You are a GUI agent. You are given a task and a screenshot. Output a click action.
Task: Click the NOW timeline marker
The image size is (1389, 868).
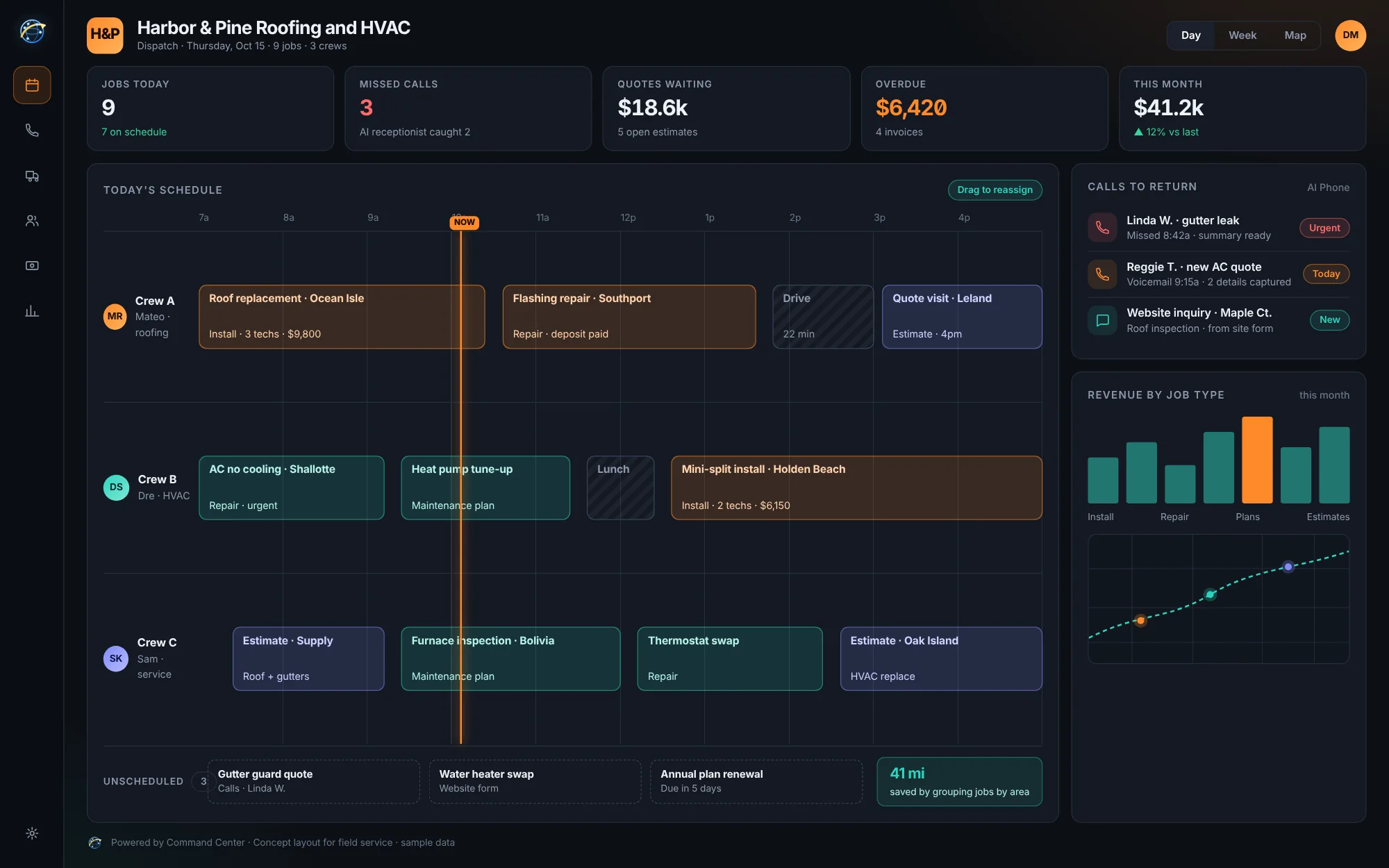tap(465, 222)
